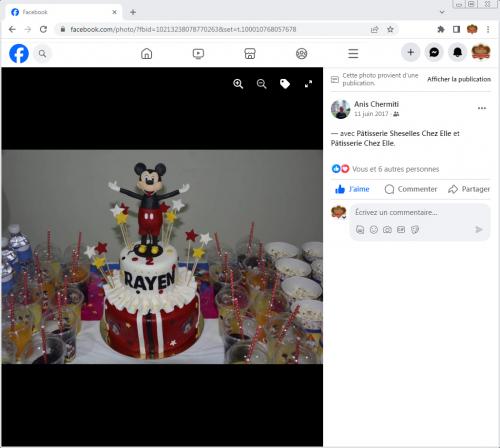Go to the Home feed icon

[x=147, y=54]
